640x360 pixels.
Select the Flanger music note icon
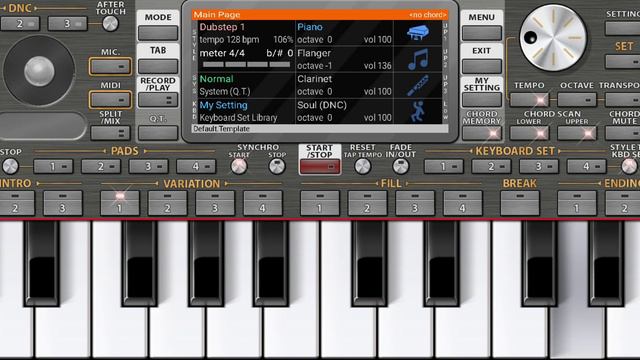pyautogui.click(x=418, y=59)
